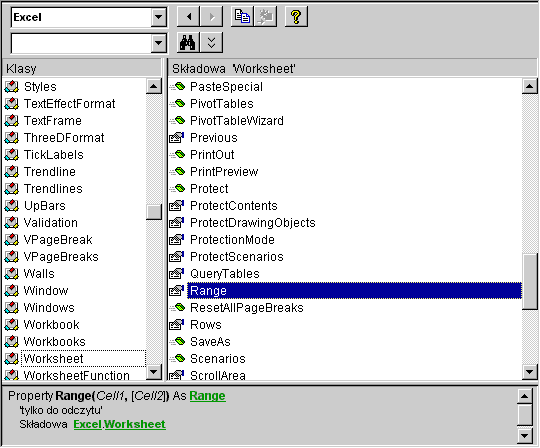Image resolution: width=540 pixels, height=448 pixels.
Task: Select the Workbook class
Action: [x=51, y=325]
